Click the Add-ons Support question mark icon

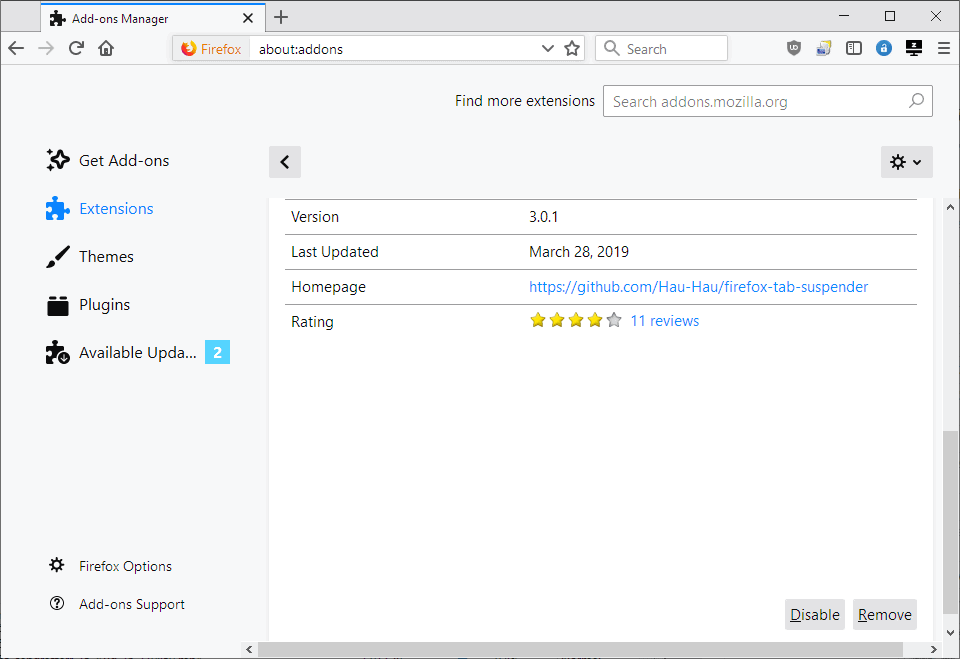(56, 603)
